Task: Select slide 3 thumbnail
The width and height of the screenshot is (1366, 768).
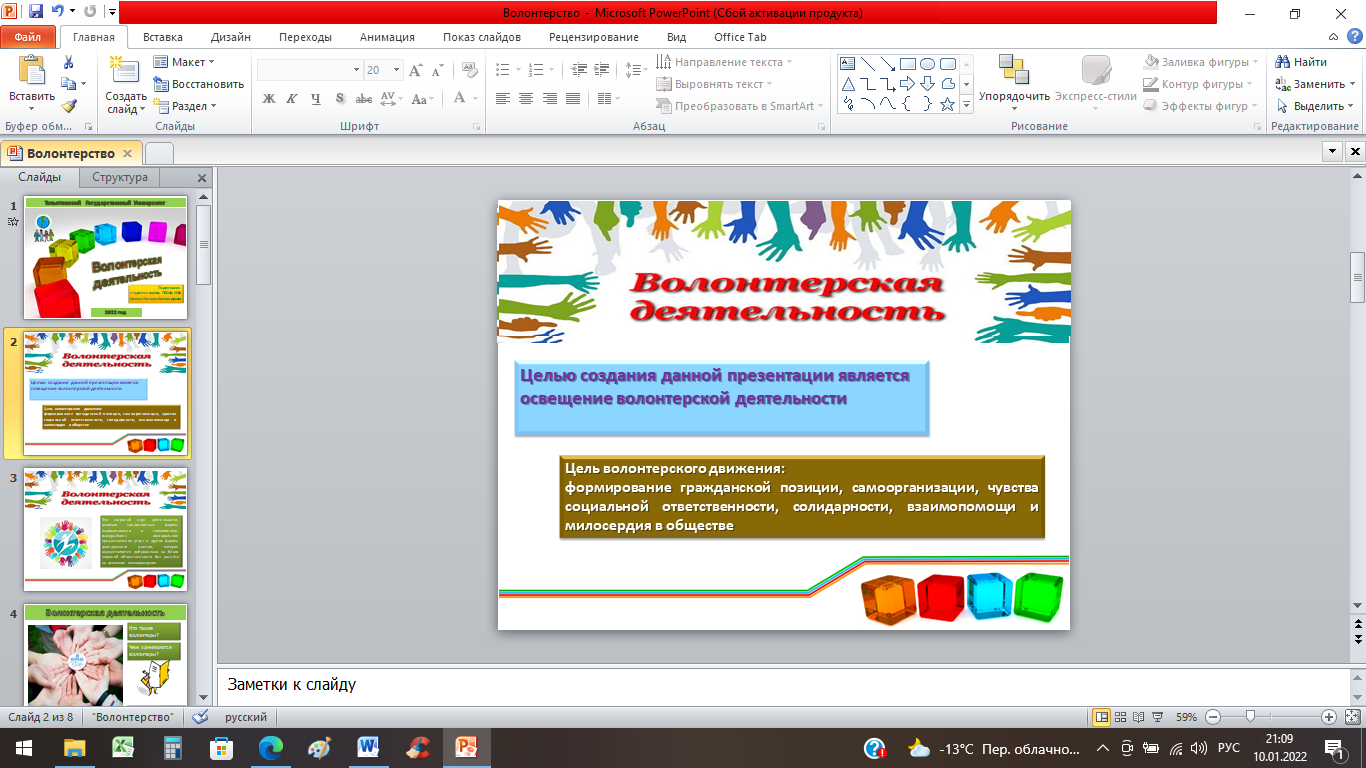Action: pyautogui.click(x=105, y=530)
